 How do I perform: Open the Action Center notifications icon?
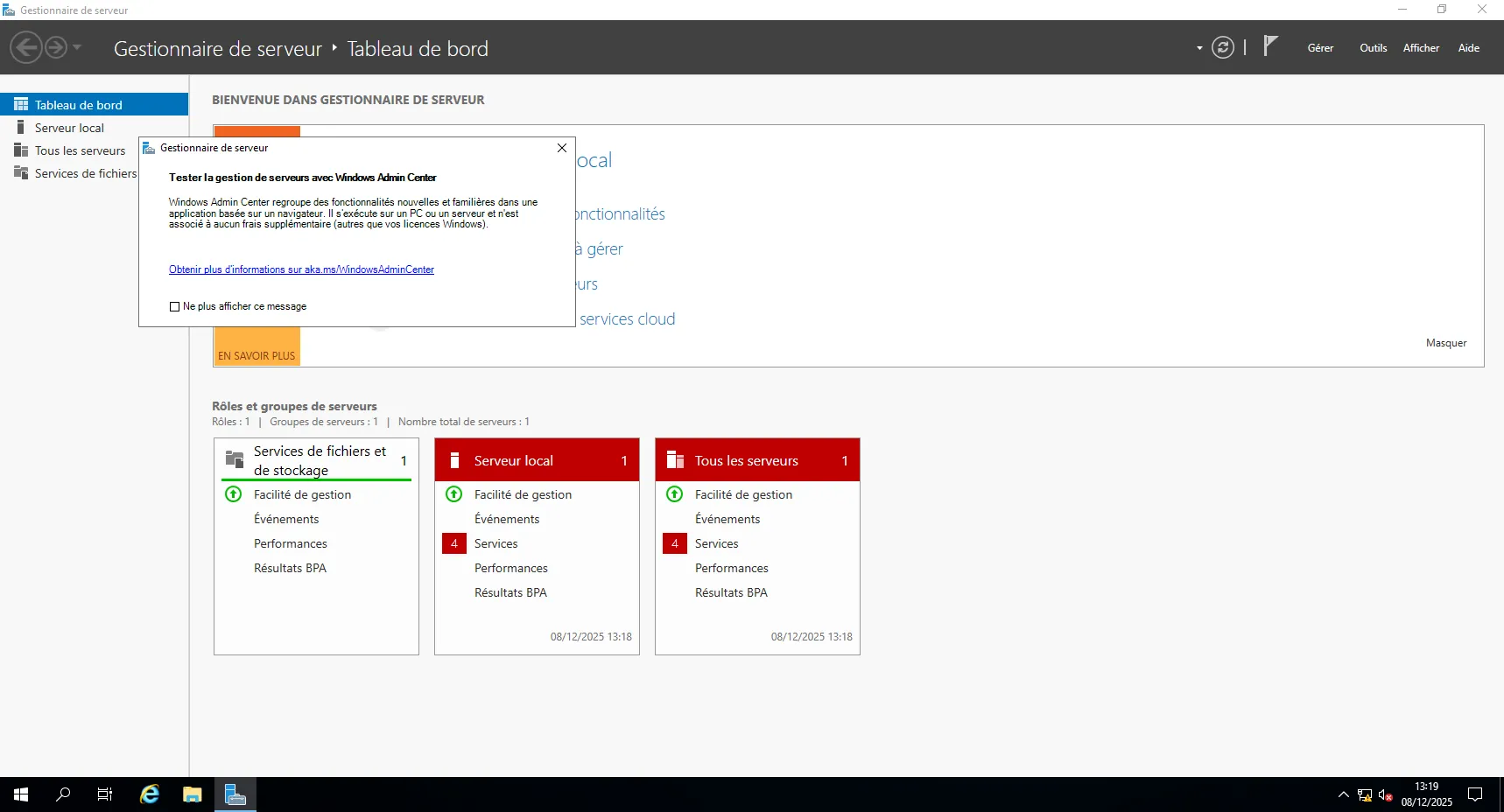coord(1475,794)
